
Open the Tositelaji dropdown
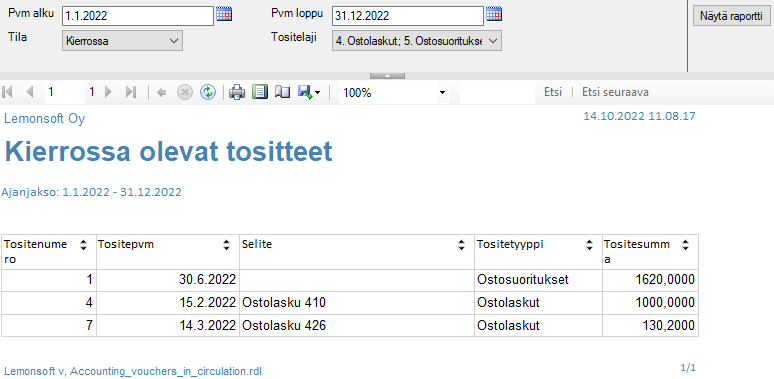click(x=417, y=41)
